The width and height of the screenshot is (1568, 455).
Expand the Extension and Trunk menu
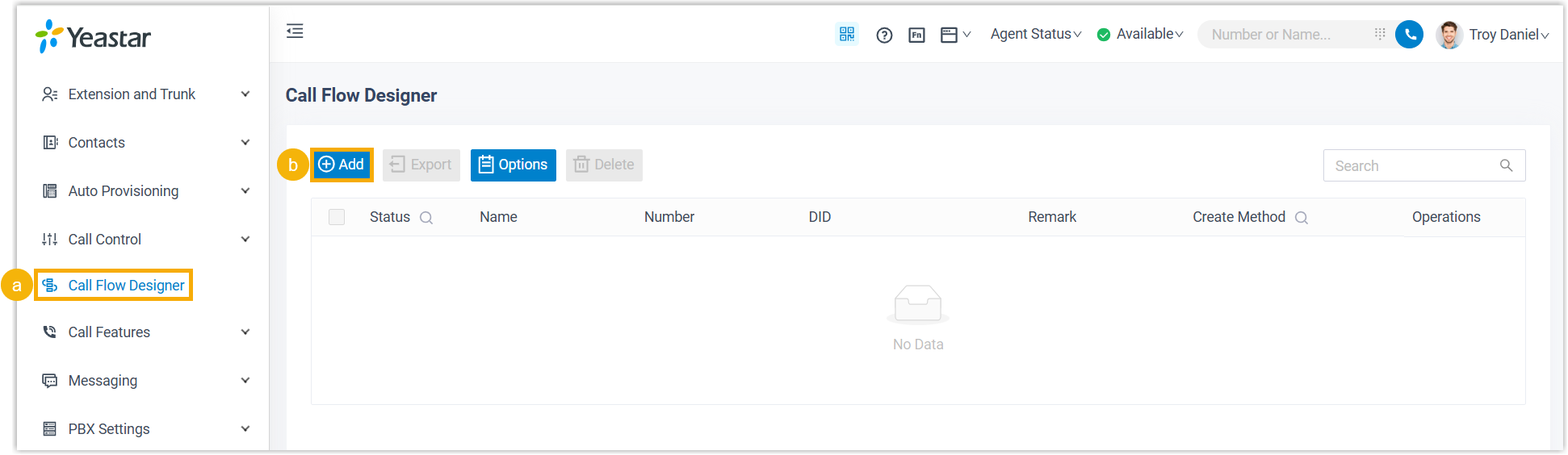click(145, 94)
